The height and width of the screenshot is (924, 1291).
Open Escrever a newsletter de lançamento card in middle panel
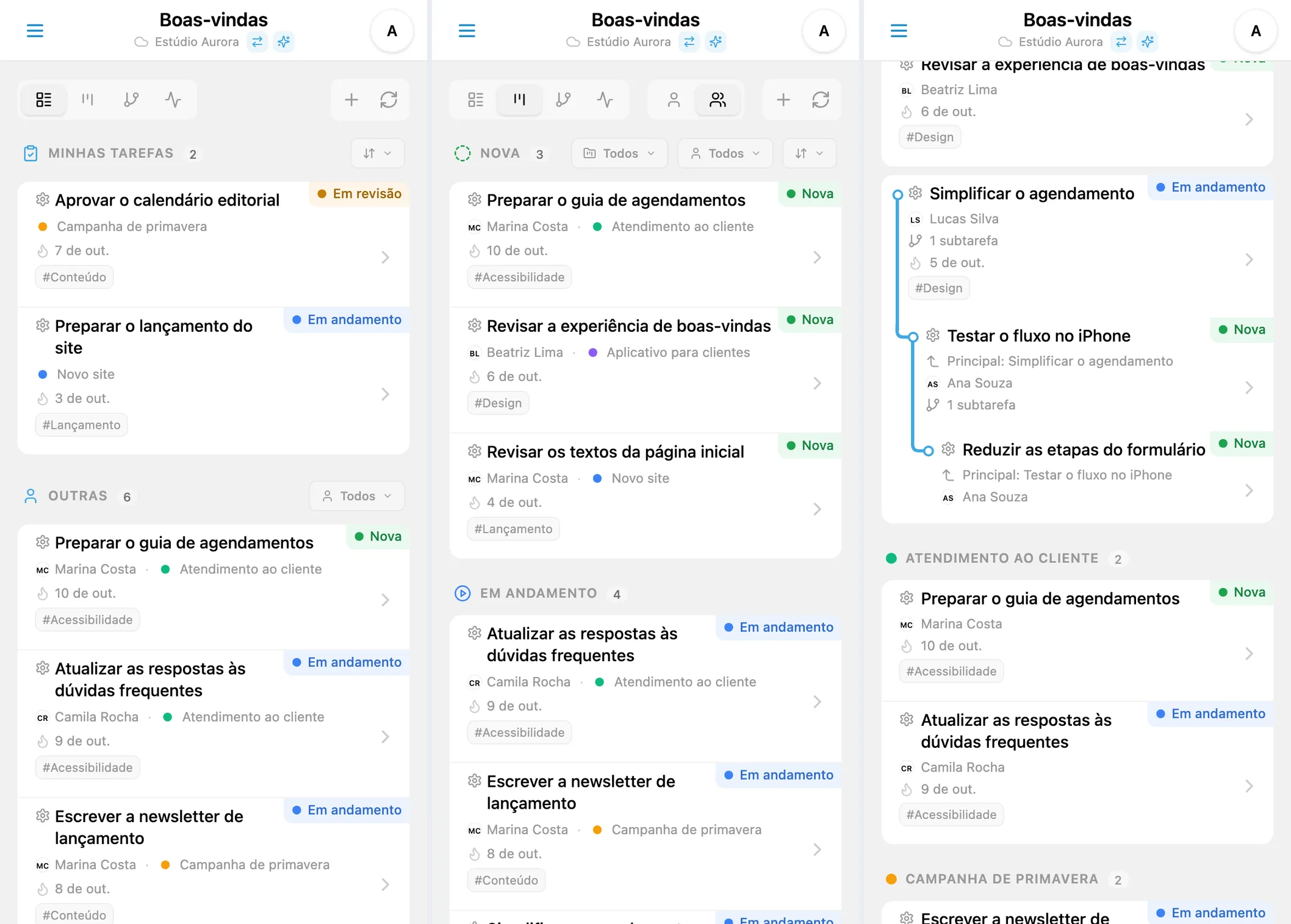click(x=645, y=836)
